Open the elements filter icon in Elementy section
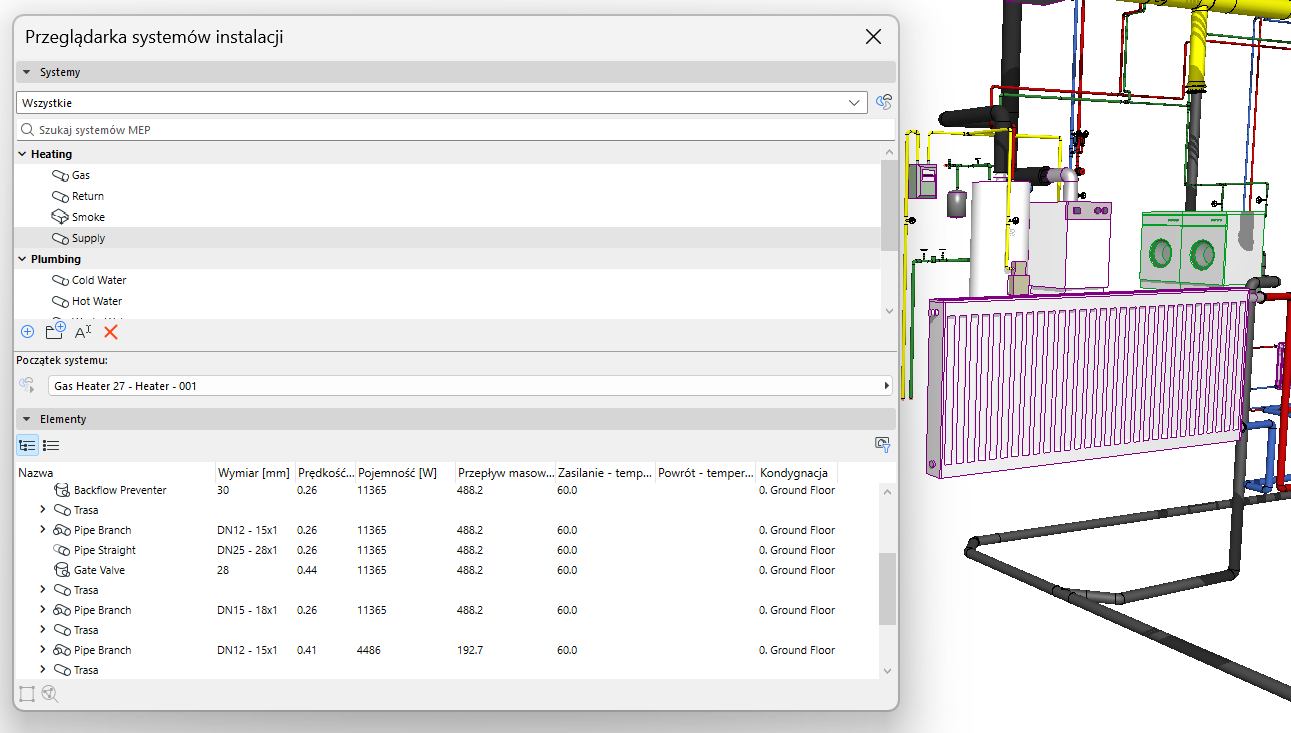Viewport: 1291px width, 733px height. point(882,445)
